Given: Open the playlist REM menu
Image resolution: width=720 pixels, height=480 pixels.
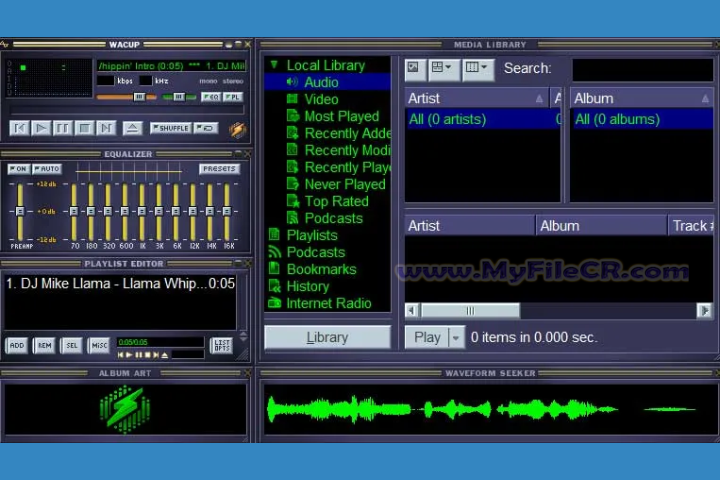Looking at the screenshot, I should click(x=45, y=345).
